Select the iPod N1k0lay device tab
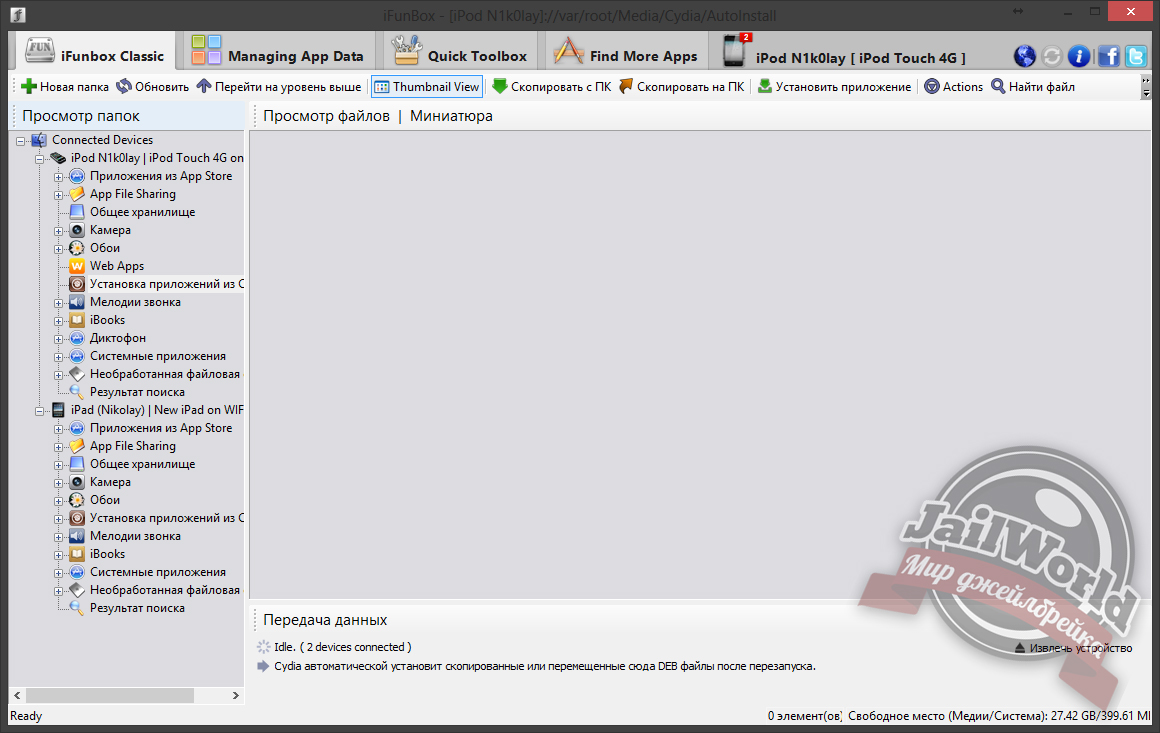 click(x=845, y=53)
